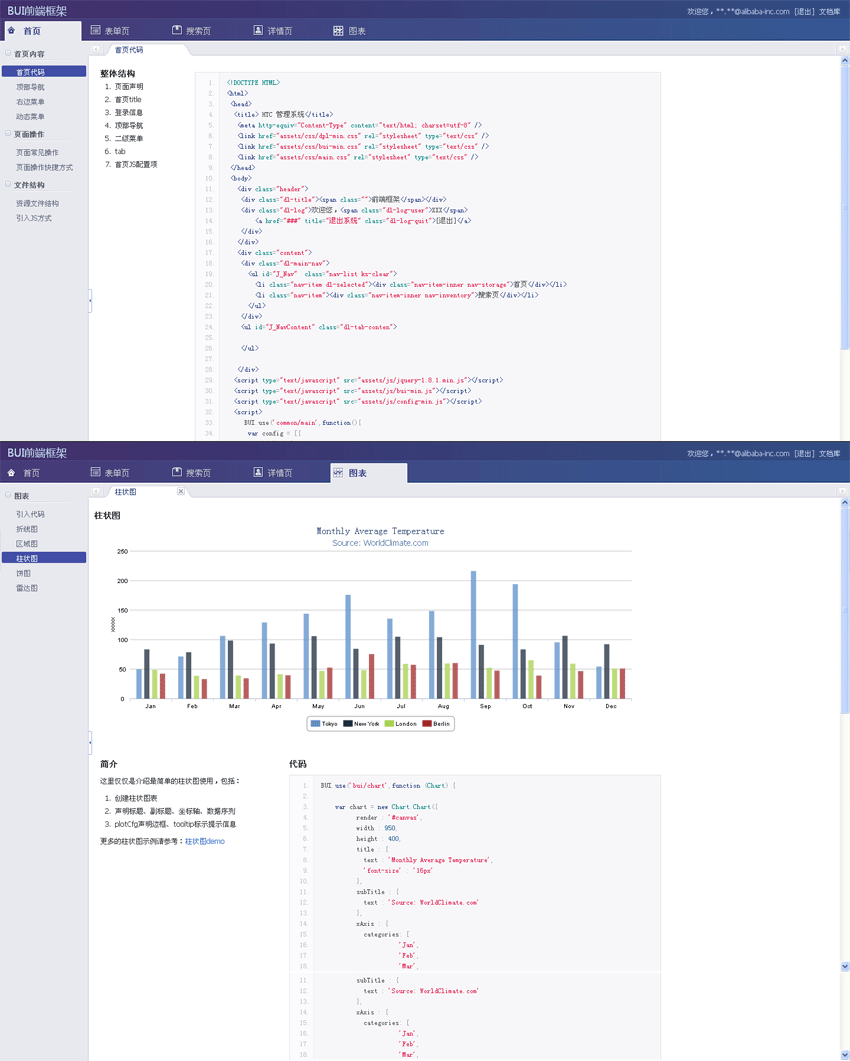Open the 顶部导航 sidebar menu item
850x1061 pixels.
[30, 87]
